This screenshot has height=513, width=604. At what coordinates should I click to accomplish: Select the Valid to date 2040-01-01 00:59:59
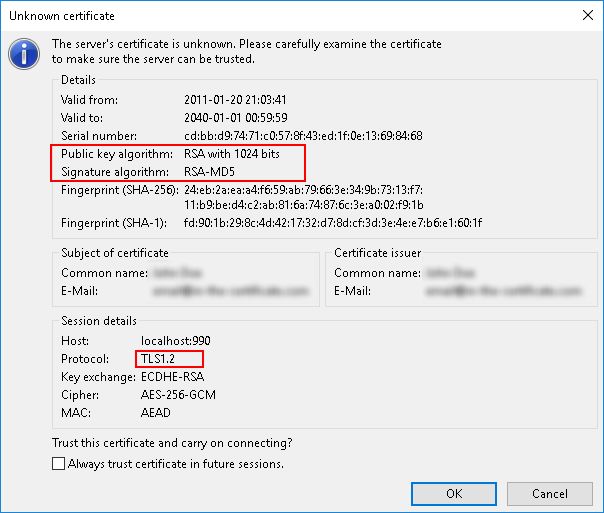point(236,117)
